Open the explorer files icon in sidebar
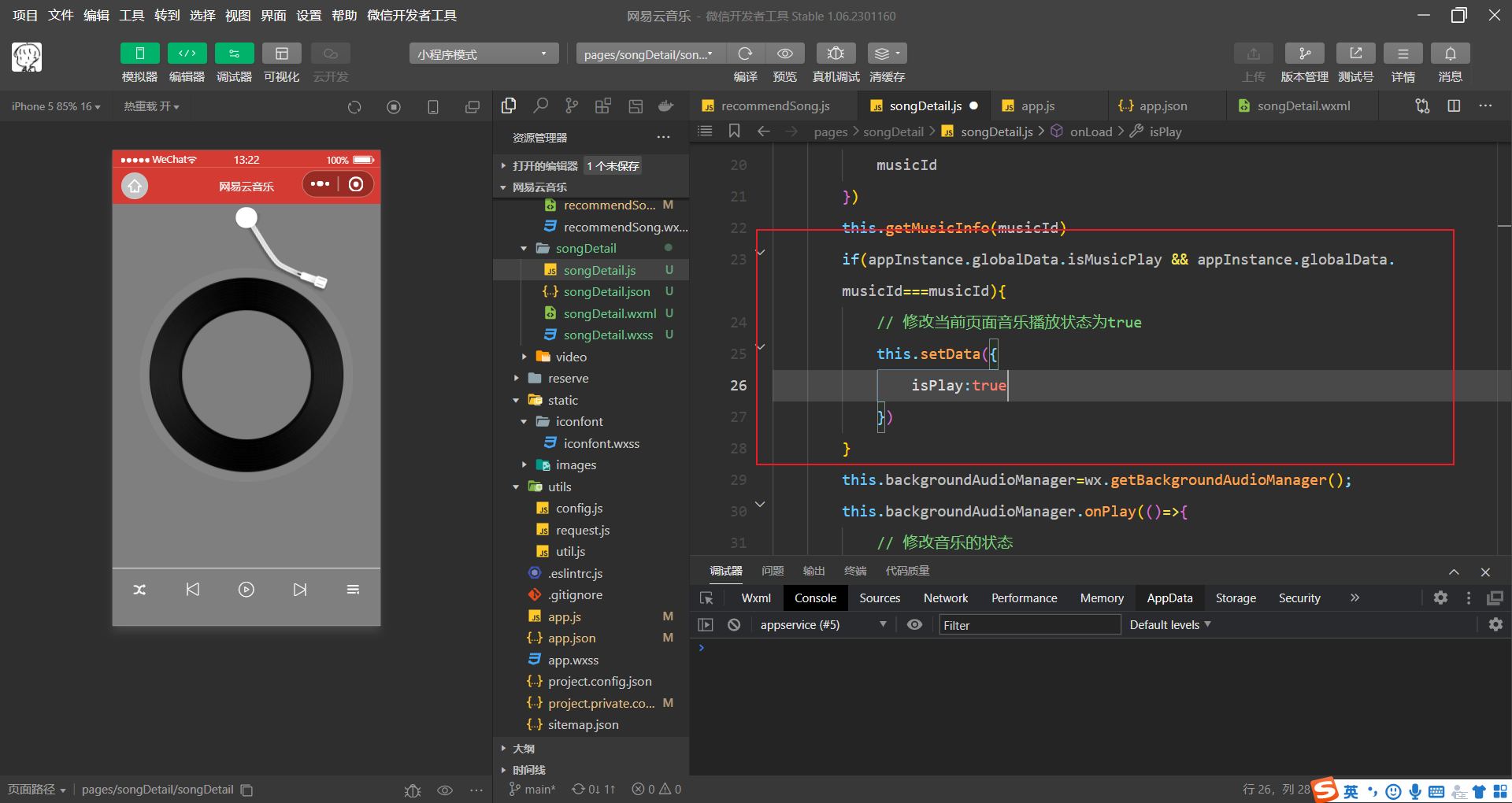This screenshot has width=1512, height=803. coord(509,105)
